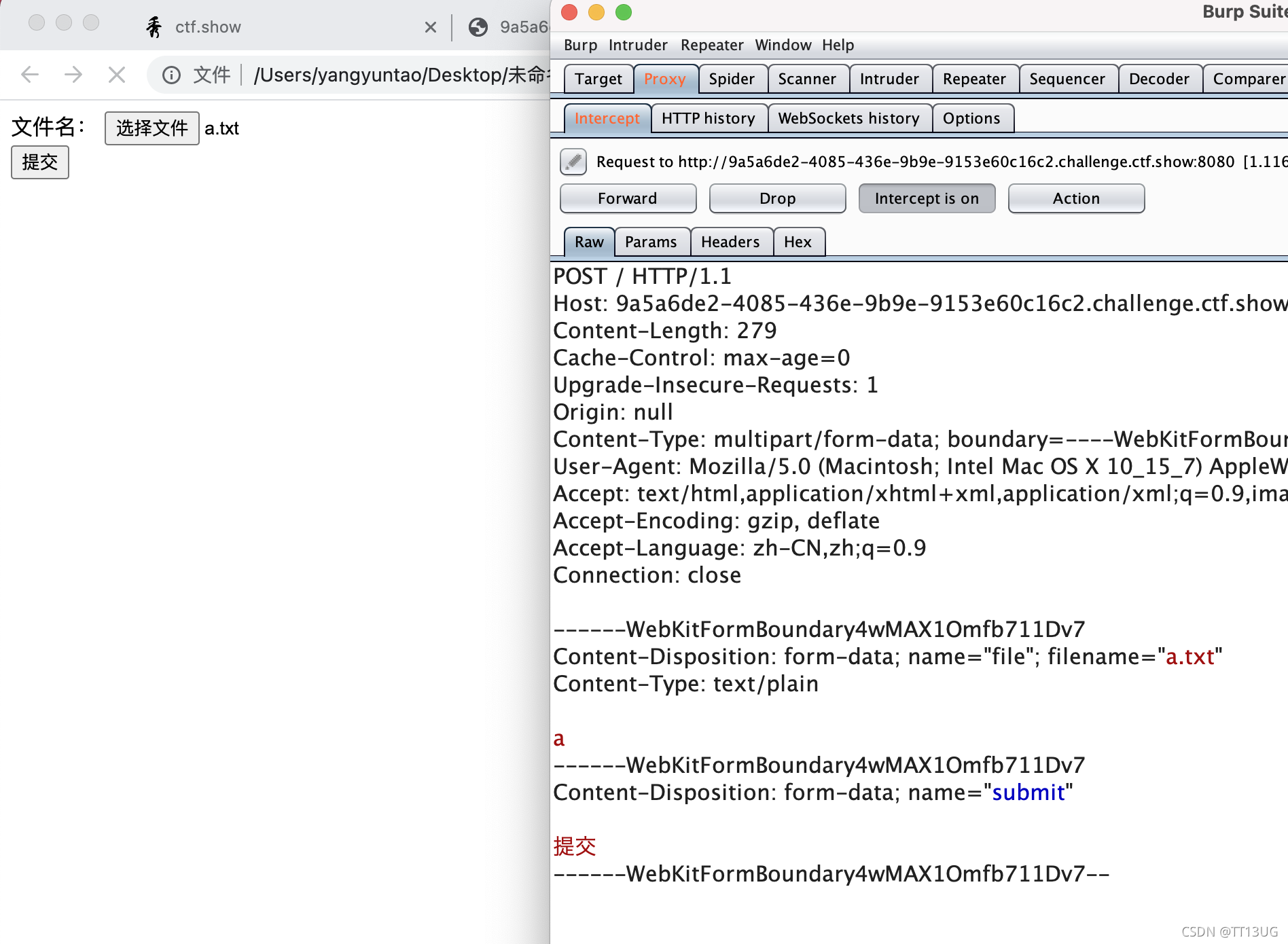Stop page loading with the X icon
Viewport: 1288px width, 944px height.
pos(117,75)
